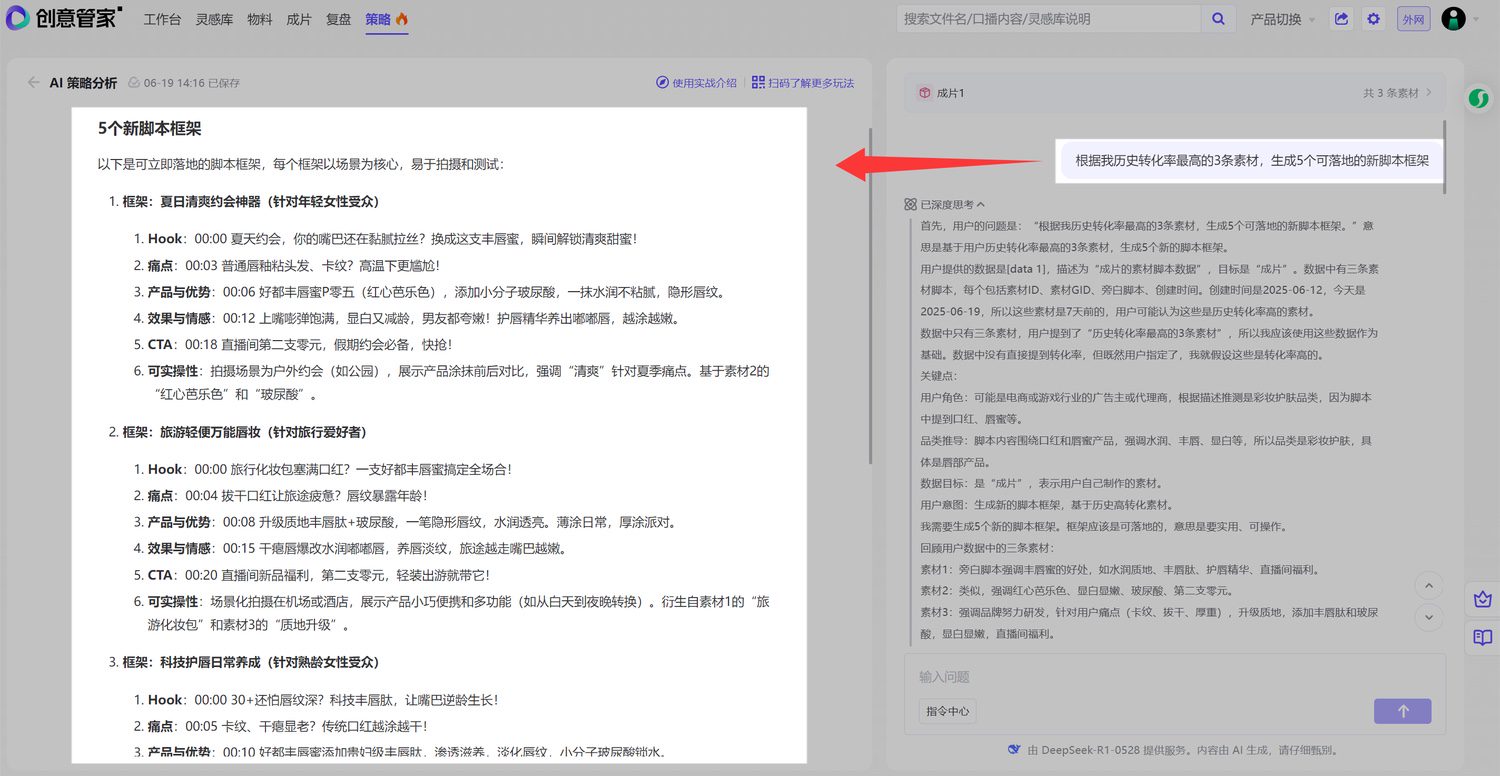
Task: Jump down using the round chevron-down button
Action: [1429, 618]
